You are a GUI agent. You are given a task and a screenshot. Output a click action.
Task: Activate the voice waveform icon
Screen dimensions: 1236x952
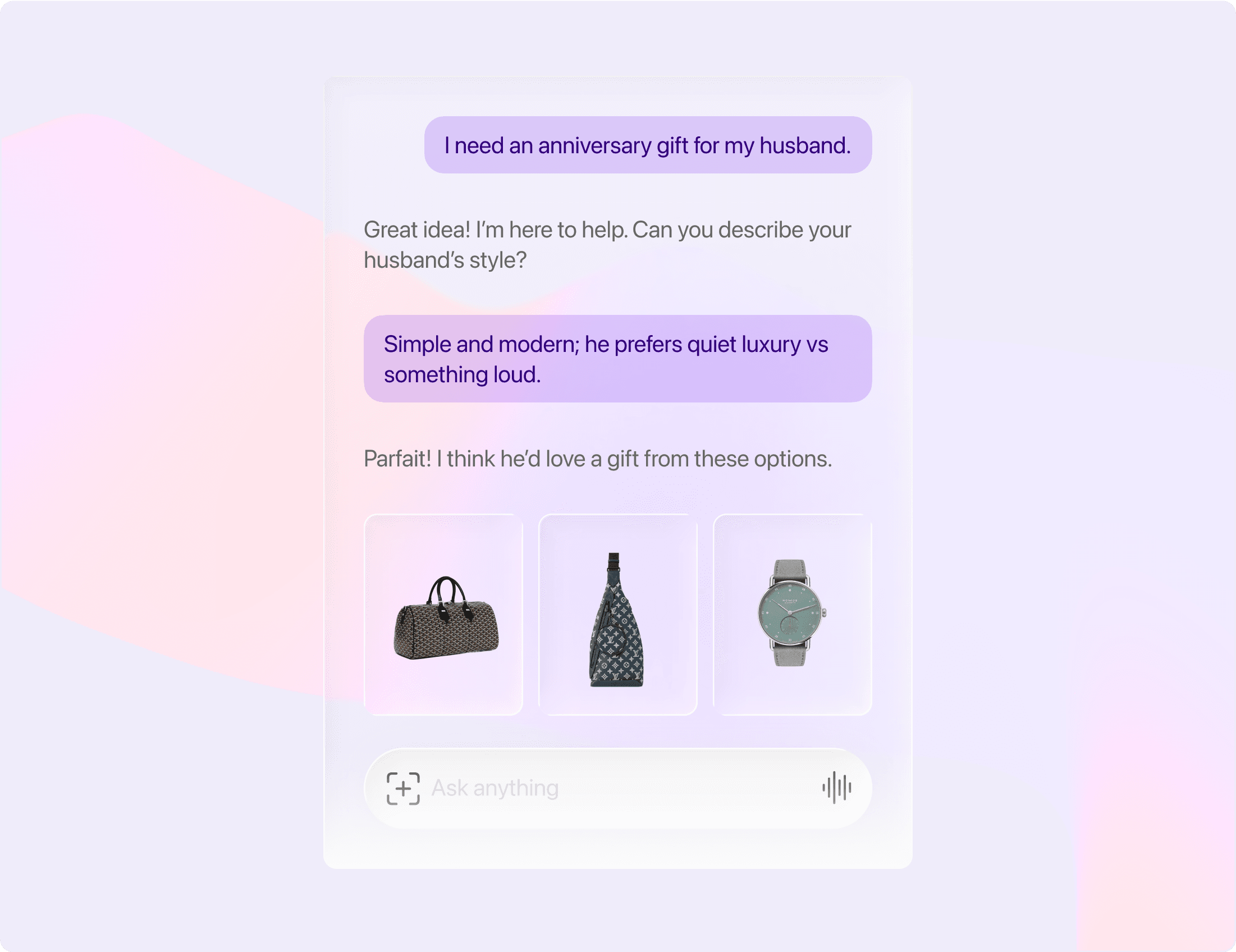836,788
